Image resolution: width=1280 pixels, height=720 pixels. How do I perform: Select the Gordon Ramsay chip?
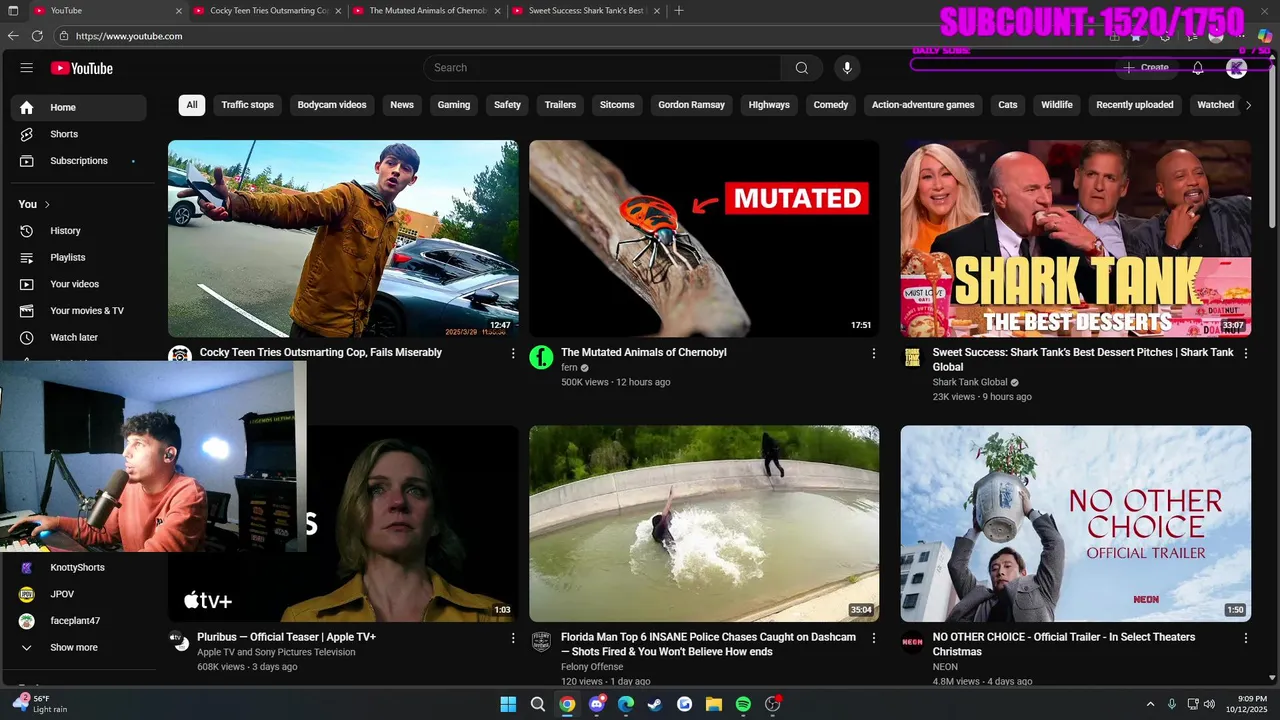pos(691,105)
